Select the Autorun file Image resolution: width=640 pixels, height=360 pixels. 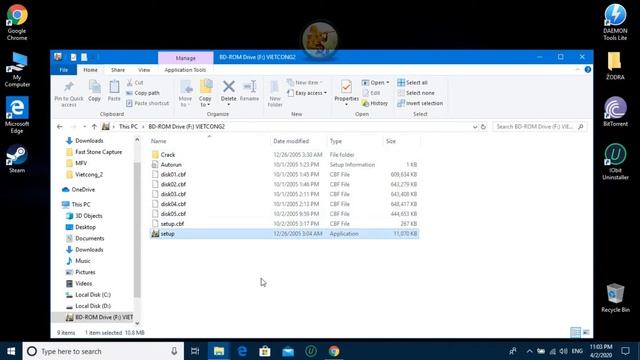[171, 165]
